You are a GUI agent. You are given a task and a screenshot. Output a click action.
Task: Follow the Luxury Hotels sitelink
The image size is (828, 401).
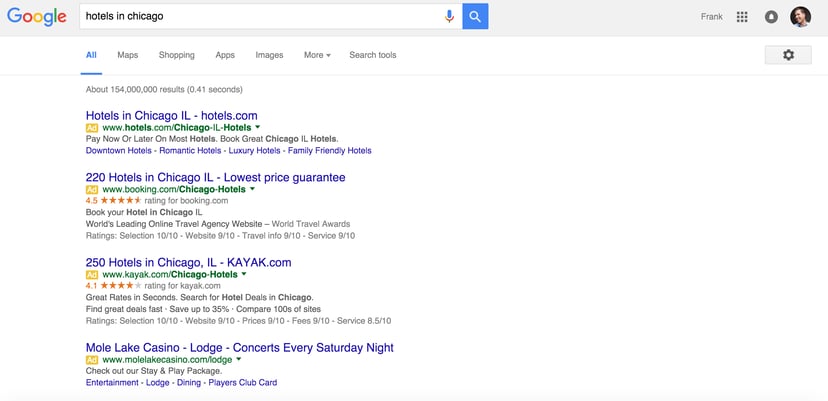[x=255, y=151]
